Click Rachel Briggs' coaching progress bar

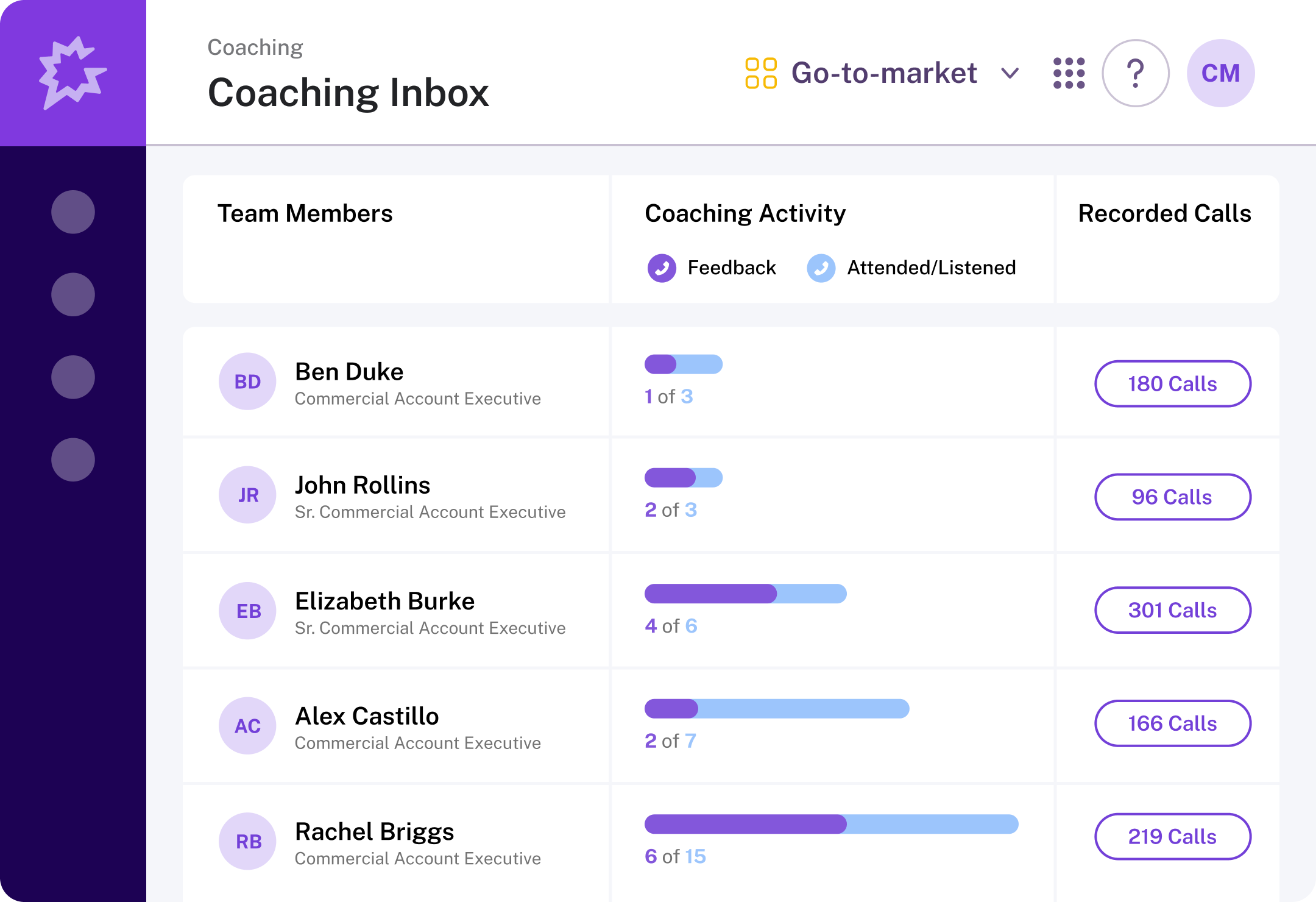(x=831, y=824)
